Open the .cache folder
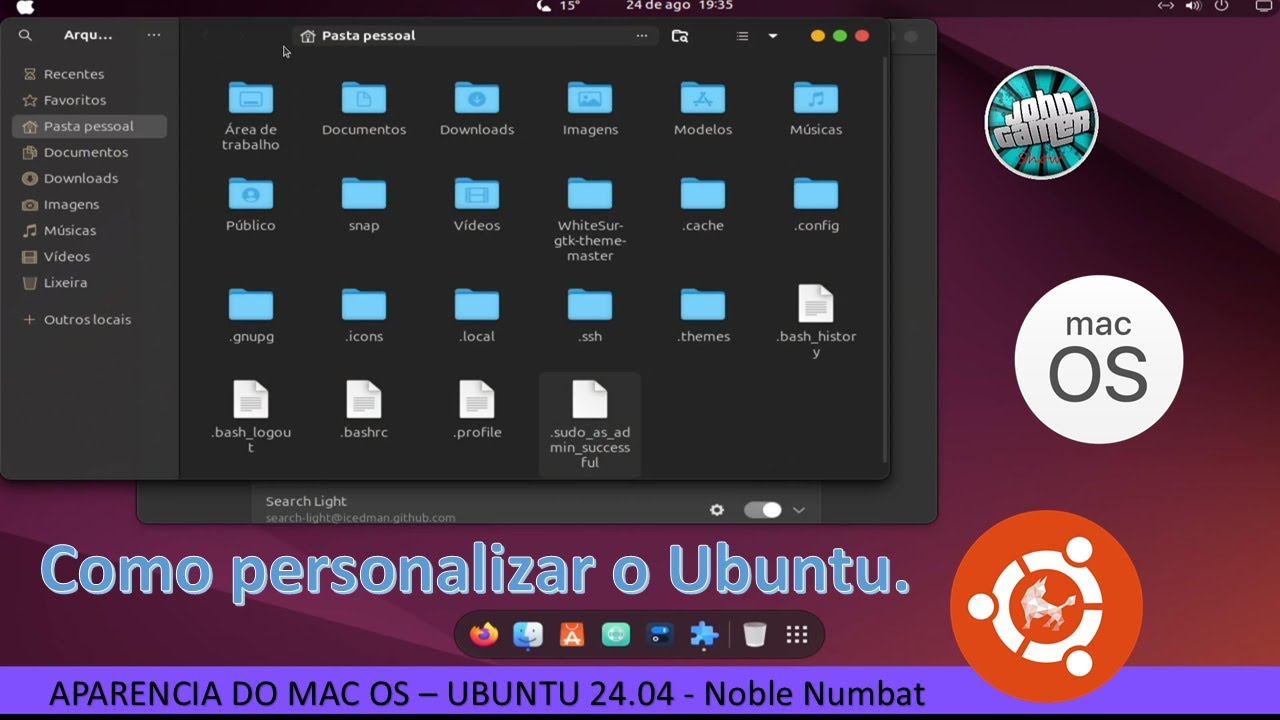Screen dimensions: 1280x720 [x=703, y=204]
